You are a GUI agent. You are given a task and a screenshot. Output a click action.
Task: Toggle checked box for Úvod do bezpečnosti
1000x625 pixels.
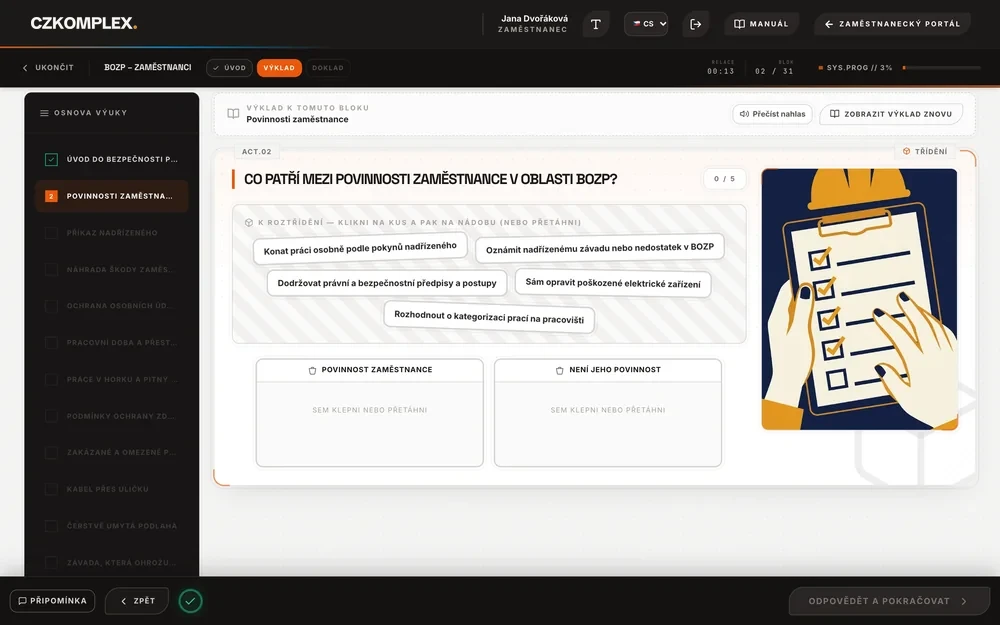(x=51, y=159)
